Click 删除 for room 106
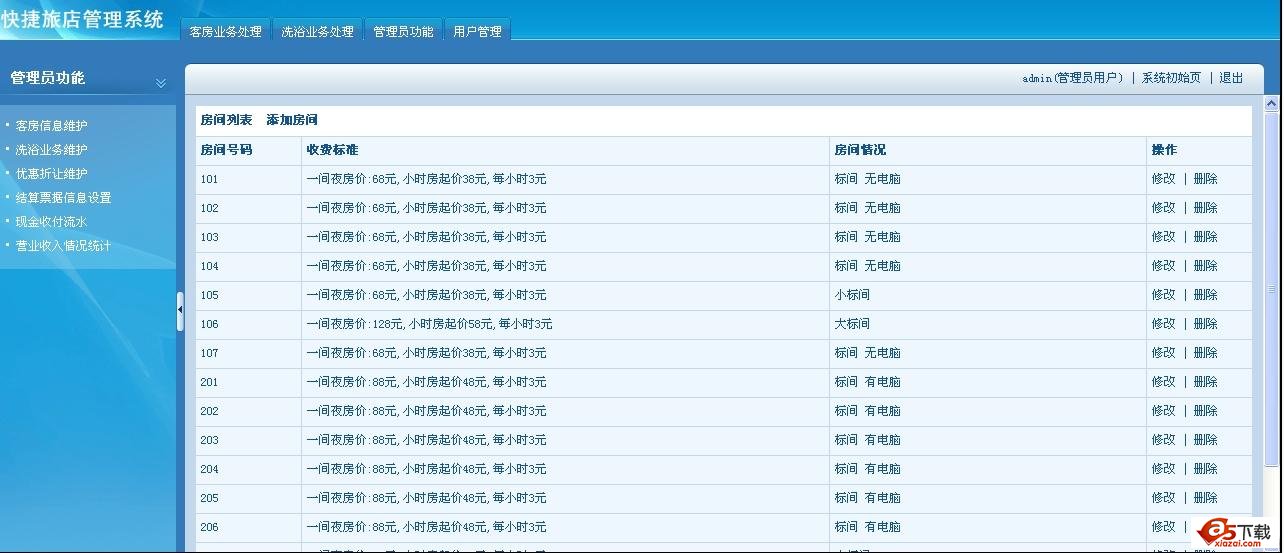Screen dimensions: 1284x553 point(1205,324)
